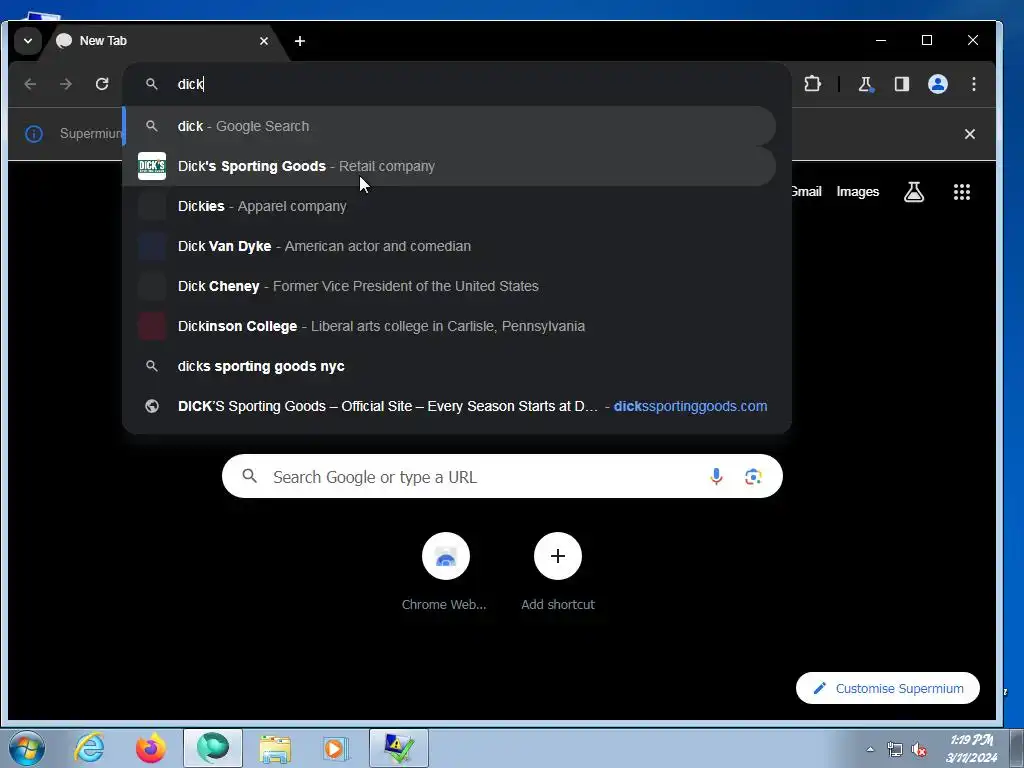Screen dimensions: 1024x768
Task: Open the three-dot browser menu
Action: [x=974, y=84]
